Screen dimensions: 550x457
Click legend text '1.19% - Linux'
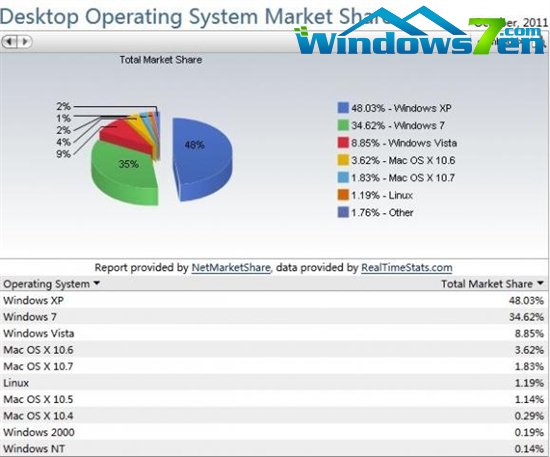tap(382, 195)
